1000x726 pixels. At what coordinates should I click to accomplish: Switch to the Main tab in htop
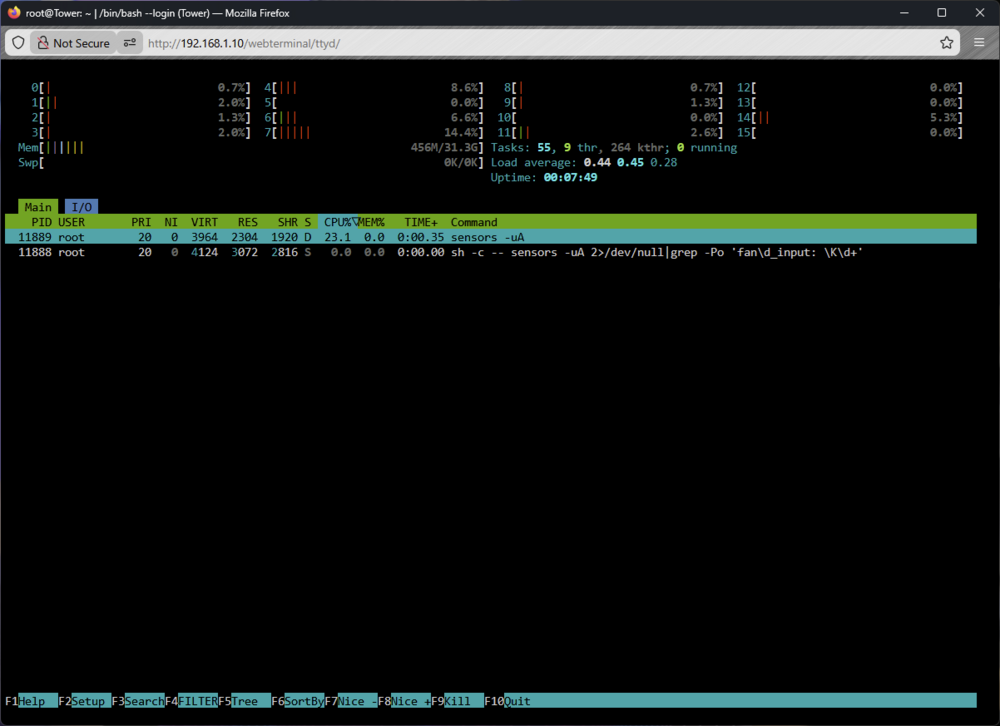coord(38,207)
